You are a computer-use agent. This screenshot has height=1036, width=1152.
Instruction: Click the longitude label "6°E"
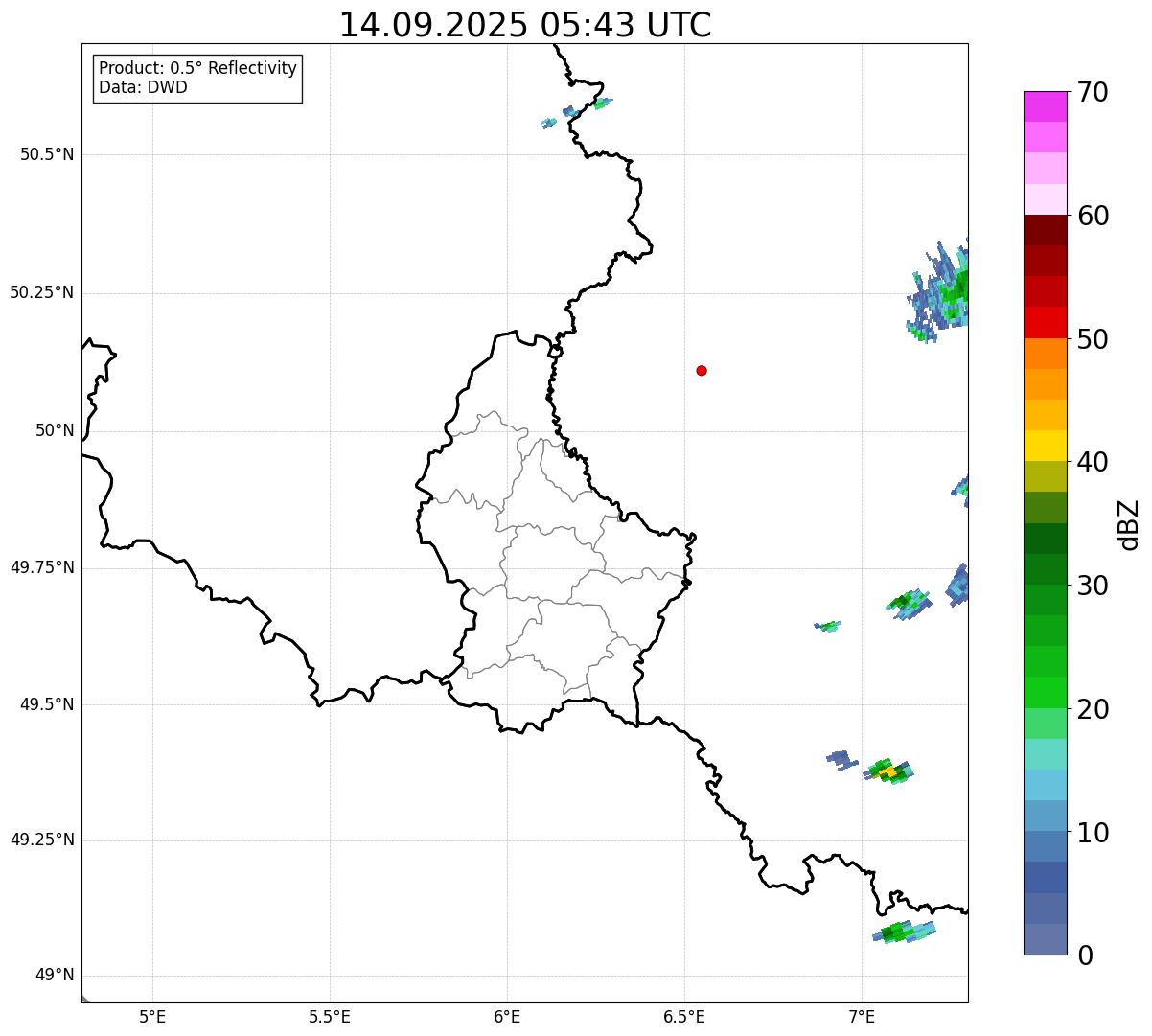(x=507, y=1016)
